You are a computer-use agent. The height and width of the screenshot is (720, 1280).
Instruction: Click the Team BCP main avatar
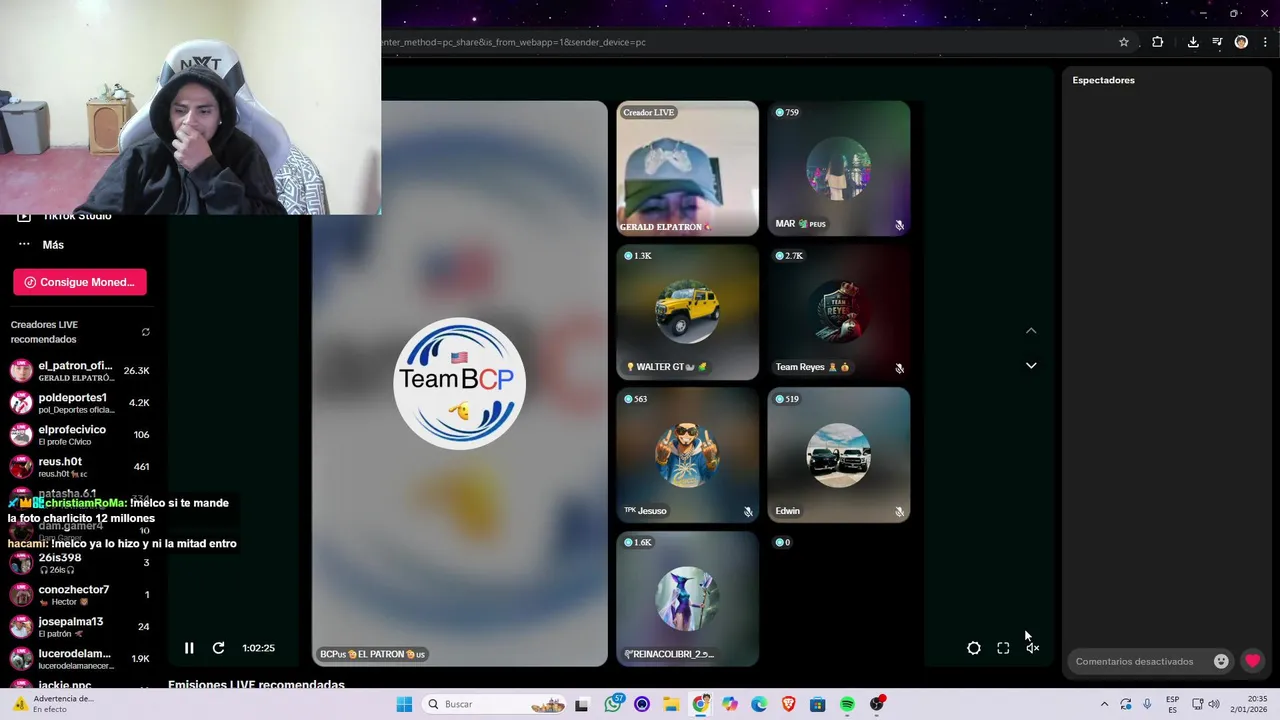coord(459,383)
